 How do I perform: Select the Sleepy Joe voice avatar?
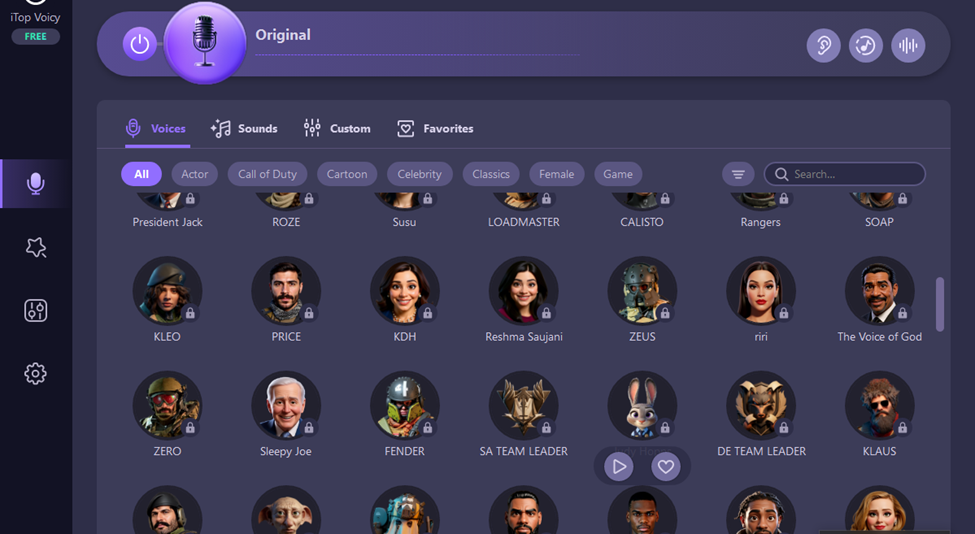pyautogui.click(x=286, y=406)
